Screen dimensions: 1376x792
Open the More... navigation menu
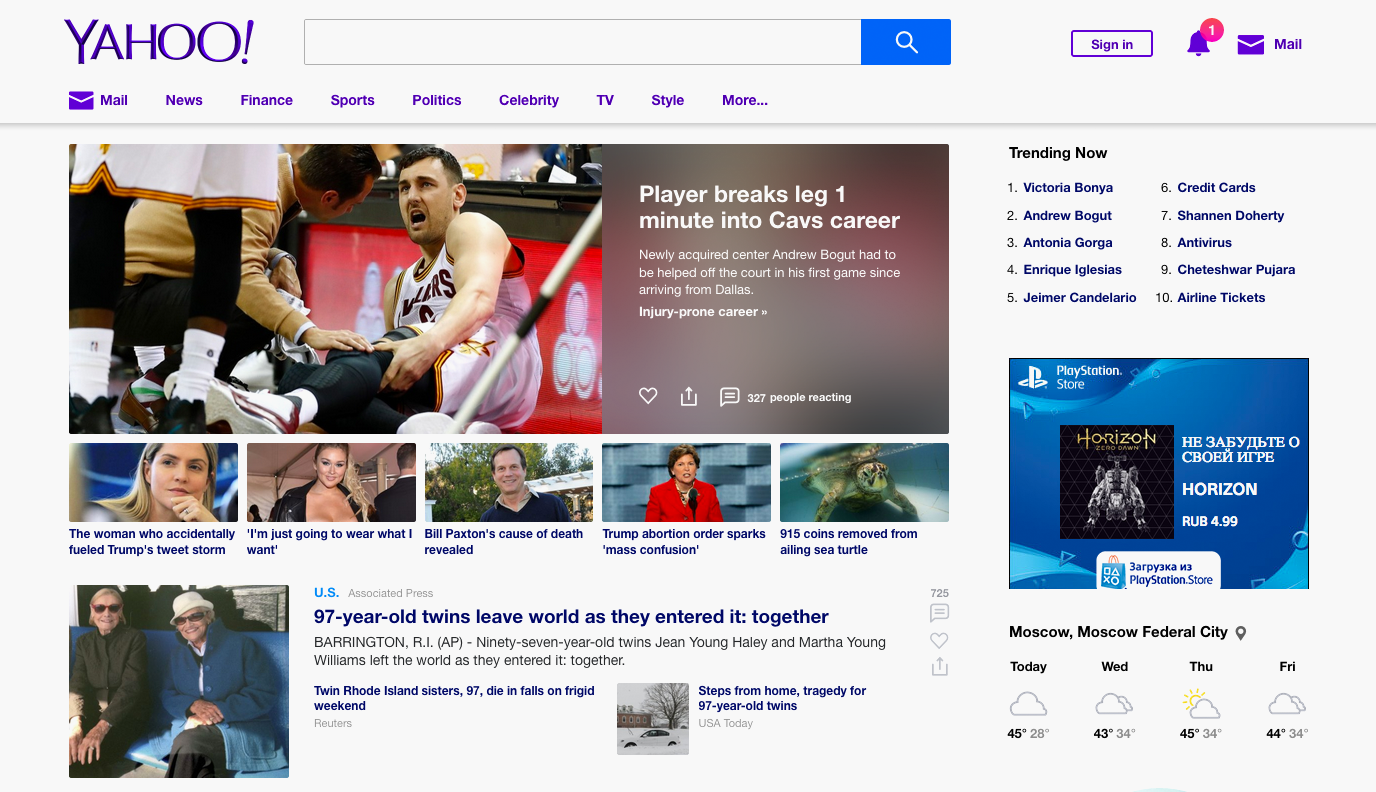pos(745,100)
